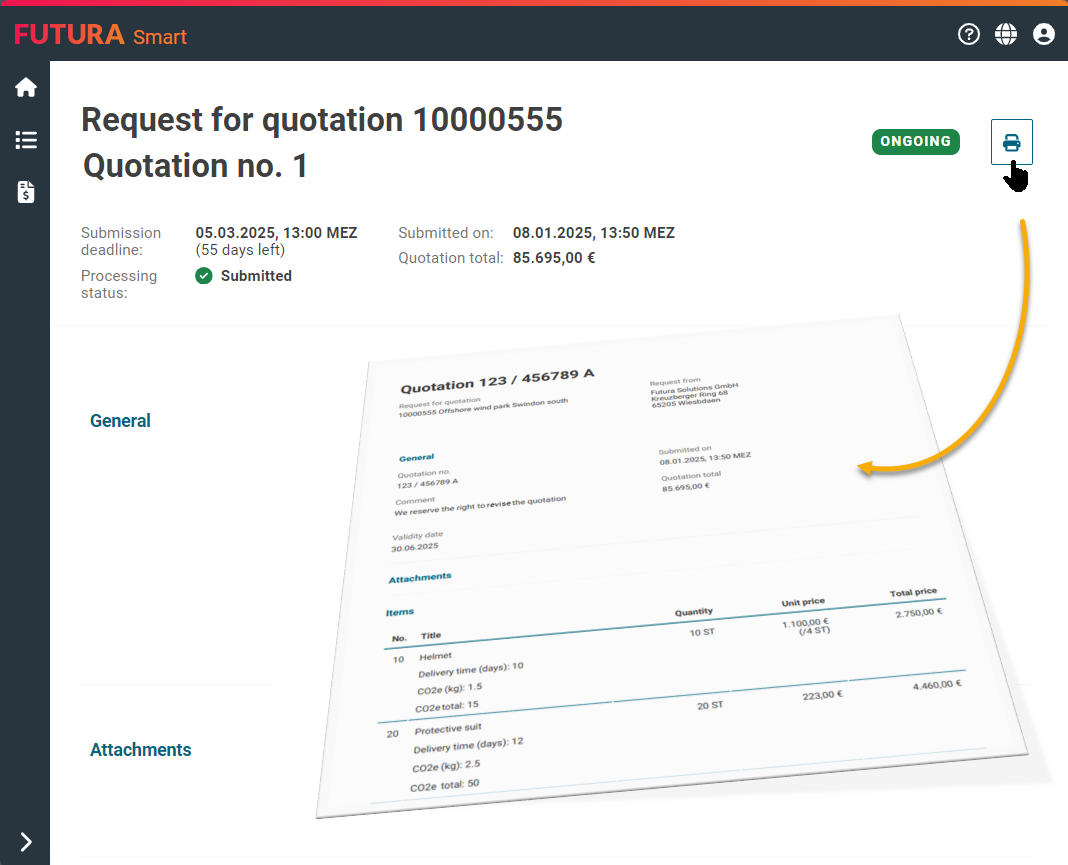Open the list view sidebar icon

pyautogui.click(x=26, y=140)
